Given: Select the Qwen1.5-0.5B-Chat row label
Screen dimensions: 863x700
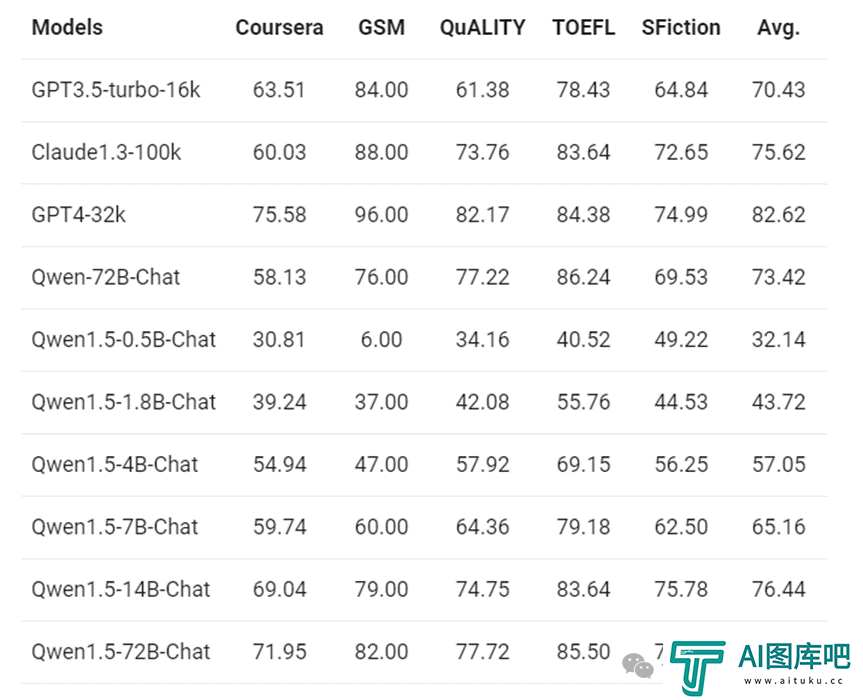Looking at the screenshot, I should click(x=123, y=340).
